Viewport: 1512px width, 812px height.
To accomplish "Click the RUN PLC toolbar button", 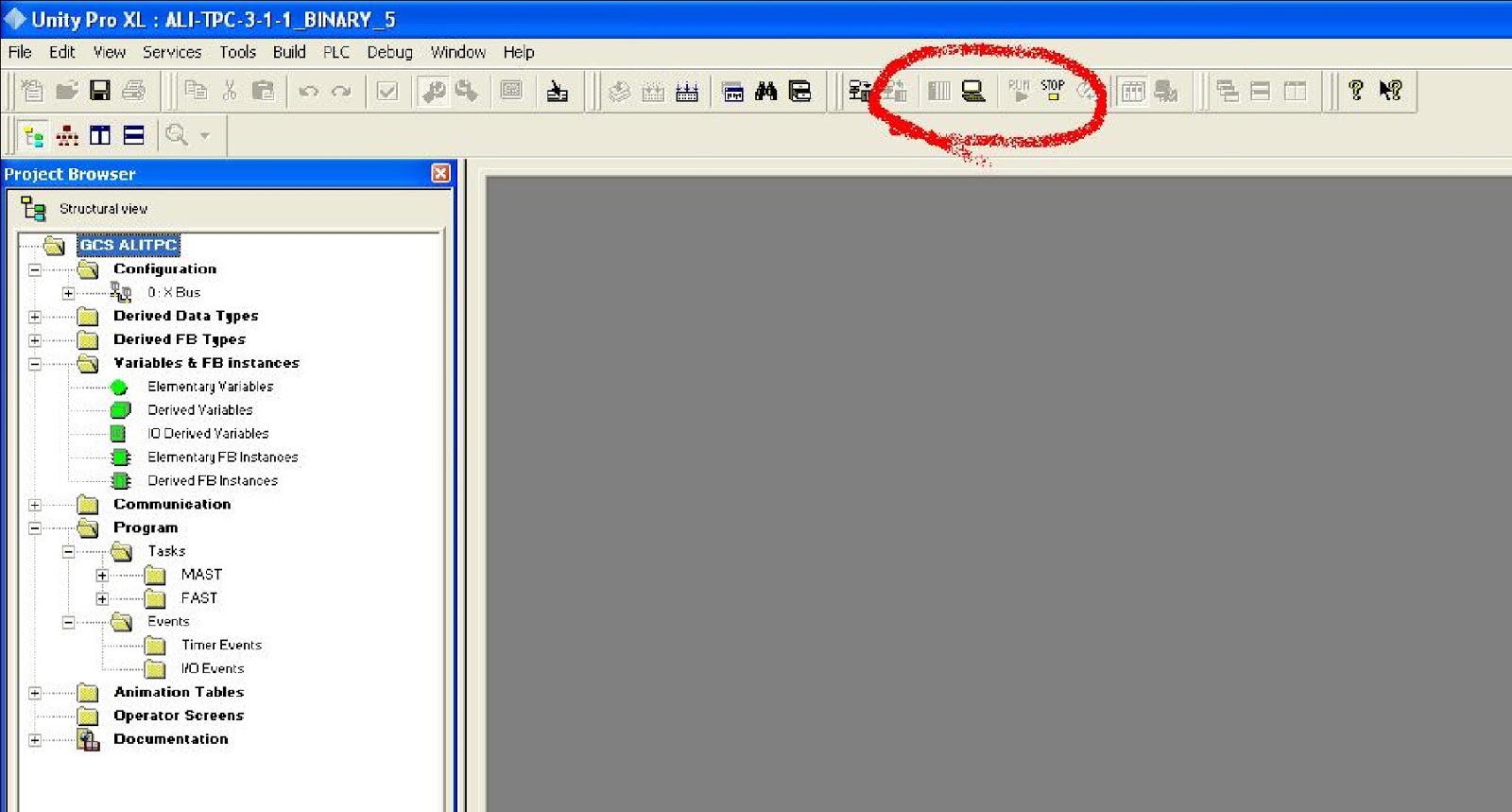I will (x=1019, y=91).
